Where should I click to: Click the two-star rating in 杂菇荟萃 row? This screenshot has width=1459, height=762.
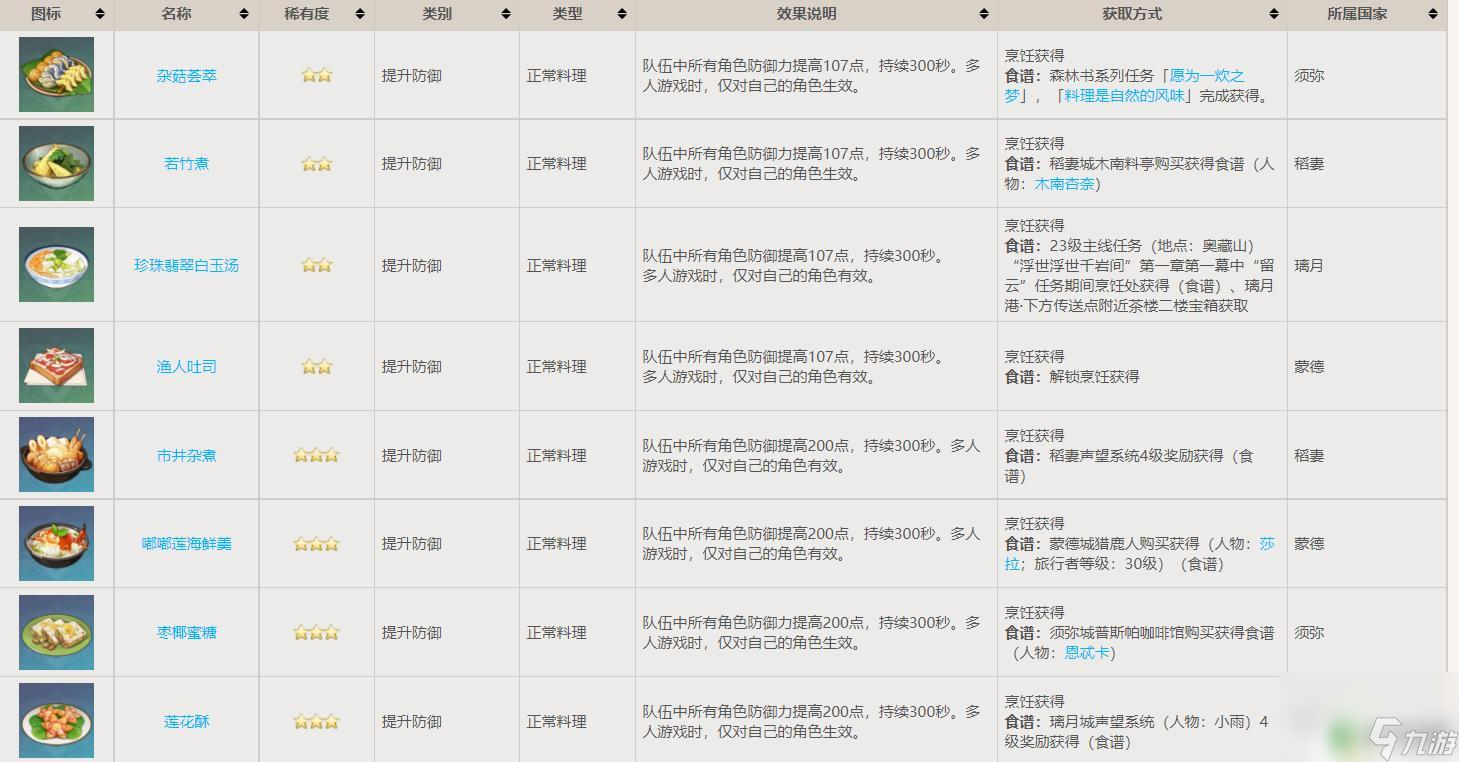(317, 75)
